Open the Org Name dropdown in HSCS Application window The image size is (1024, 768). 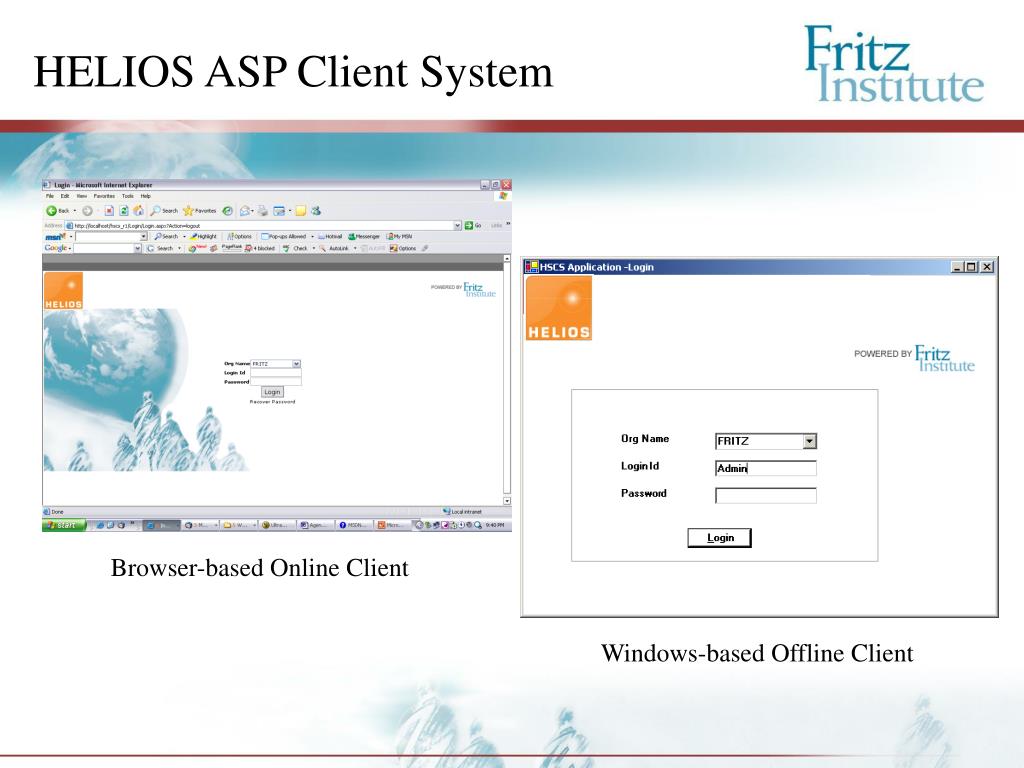pyautogui.click(x=810, y=441)
